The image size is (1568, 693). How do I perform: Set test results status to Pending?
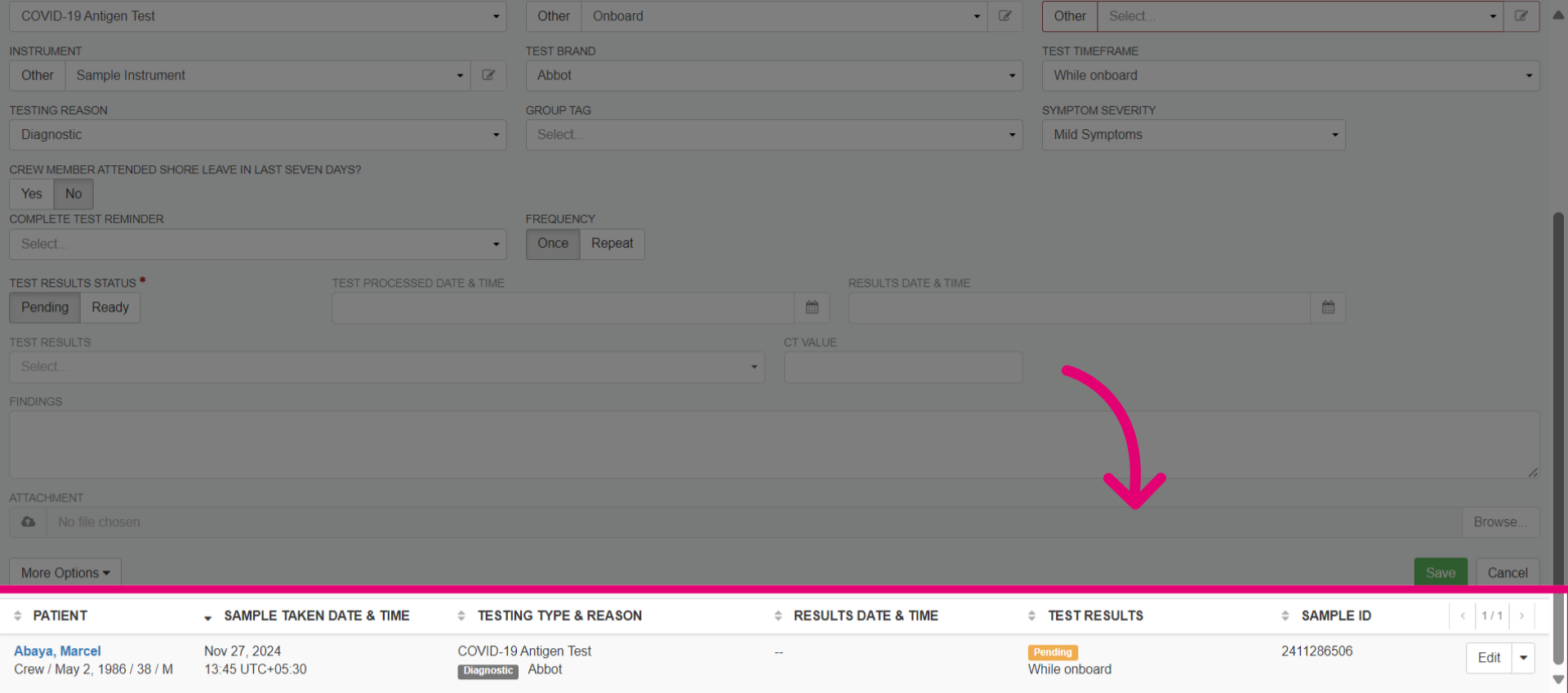(45, 307)
